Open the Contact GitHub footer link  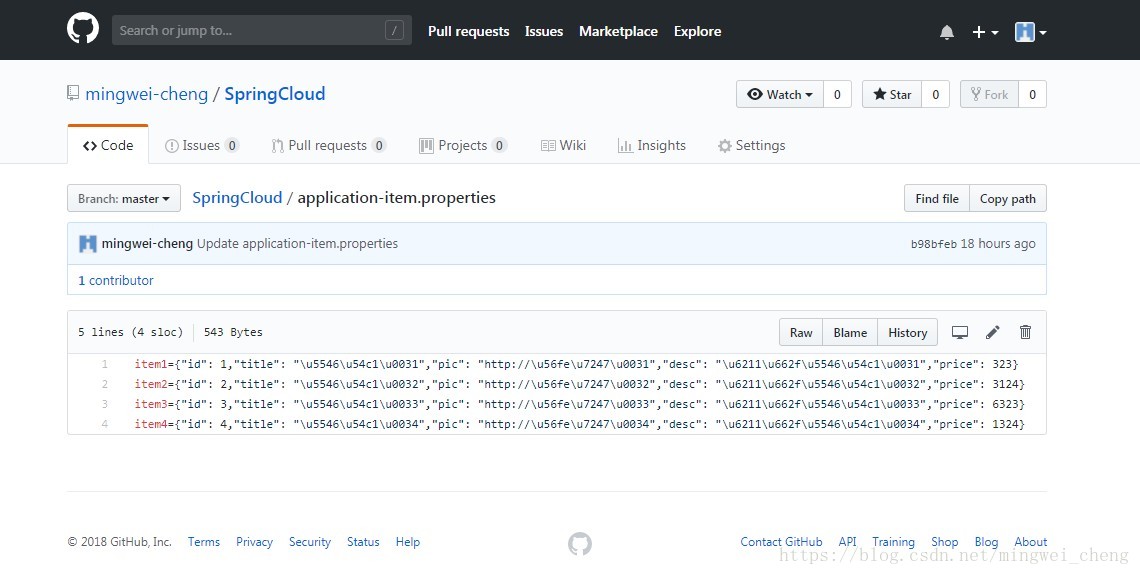tap(781, 542)
